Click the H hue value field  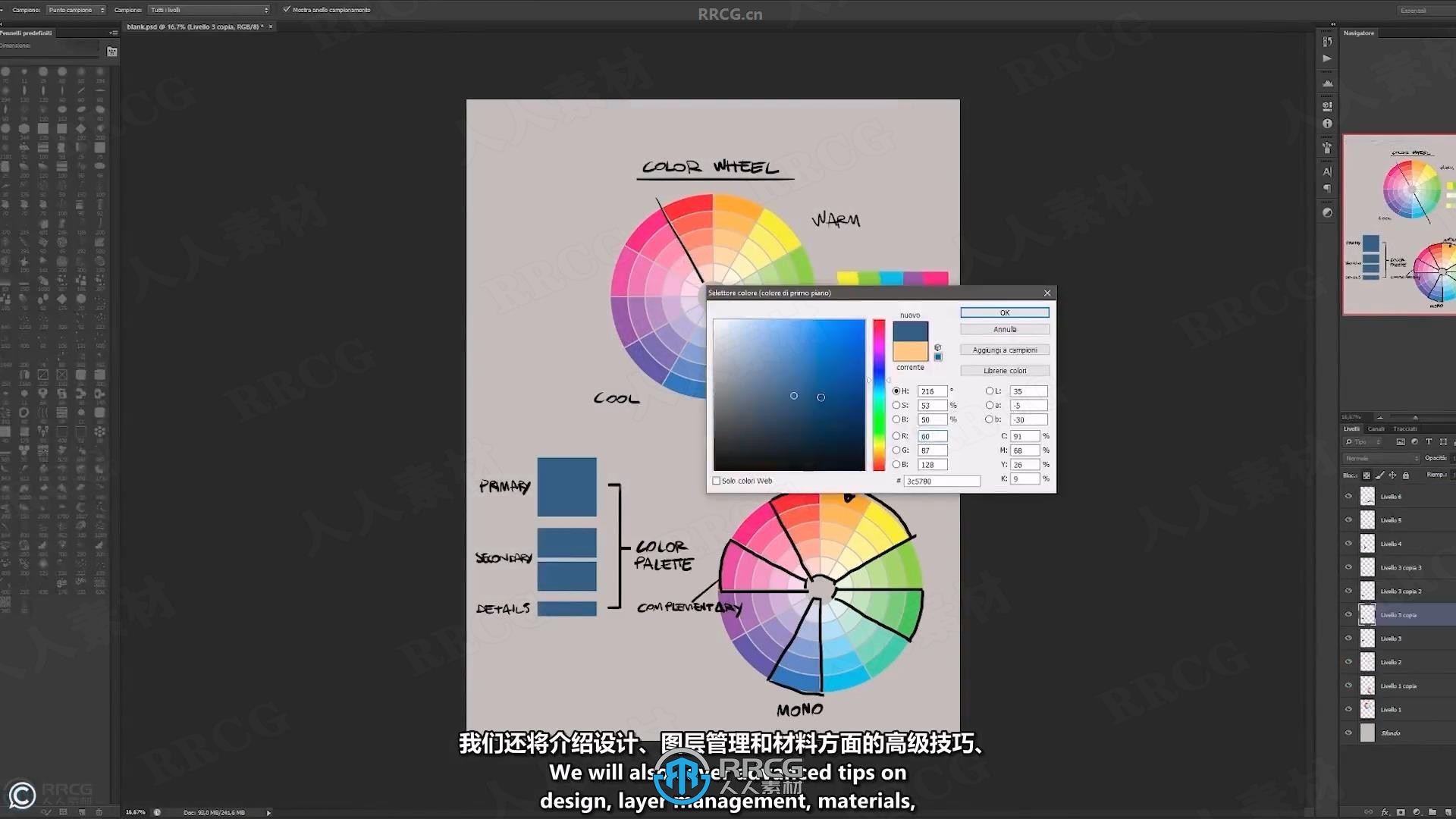point(932,391)
